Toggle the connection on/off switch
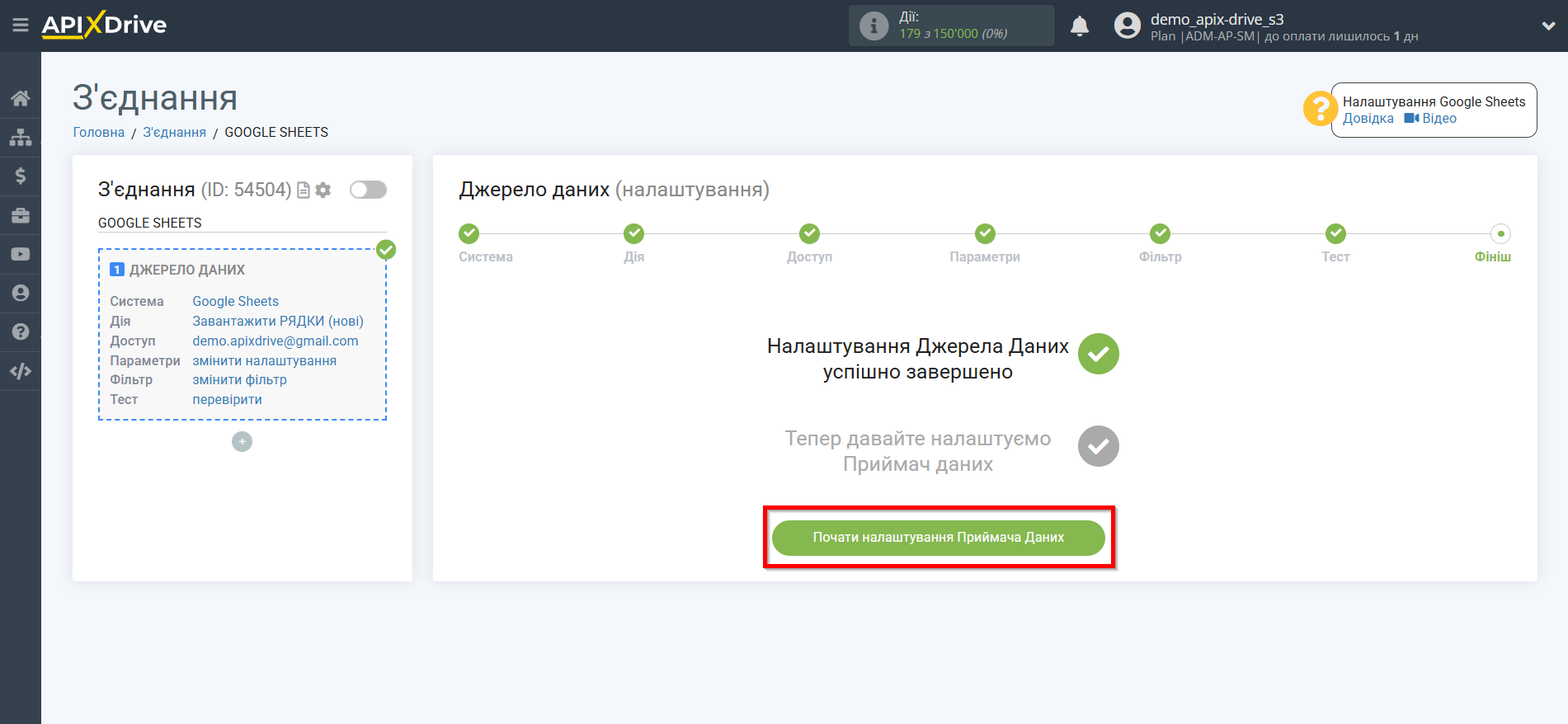 click(368, 190)
